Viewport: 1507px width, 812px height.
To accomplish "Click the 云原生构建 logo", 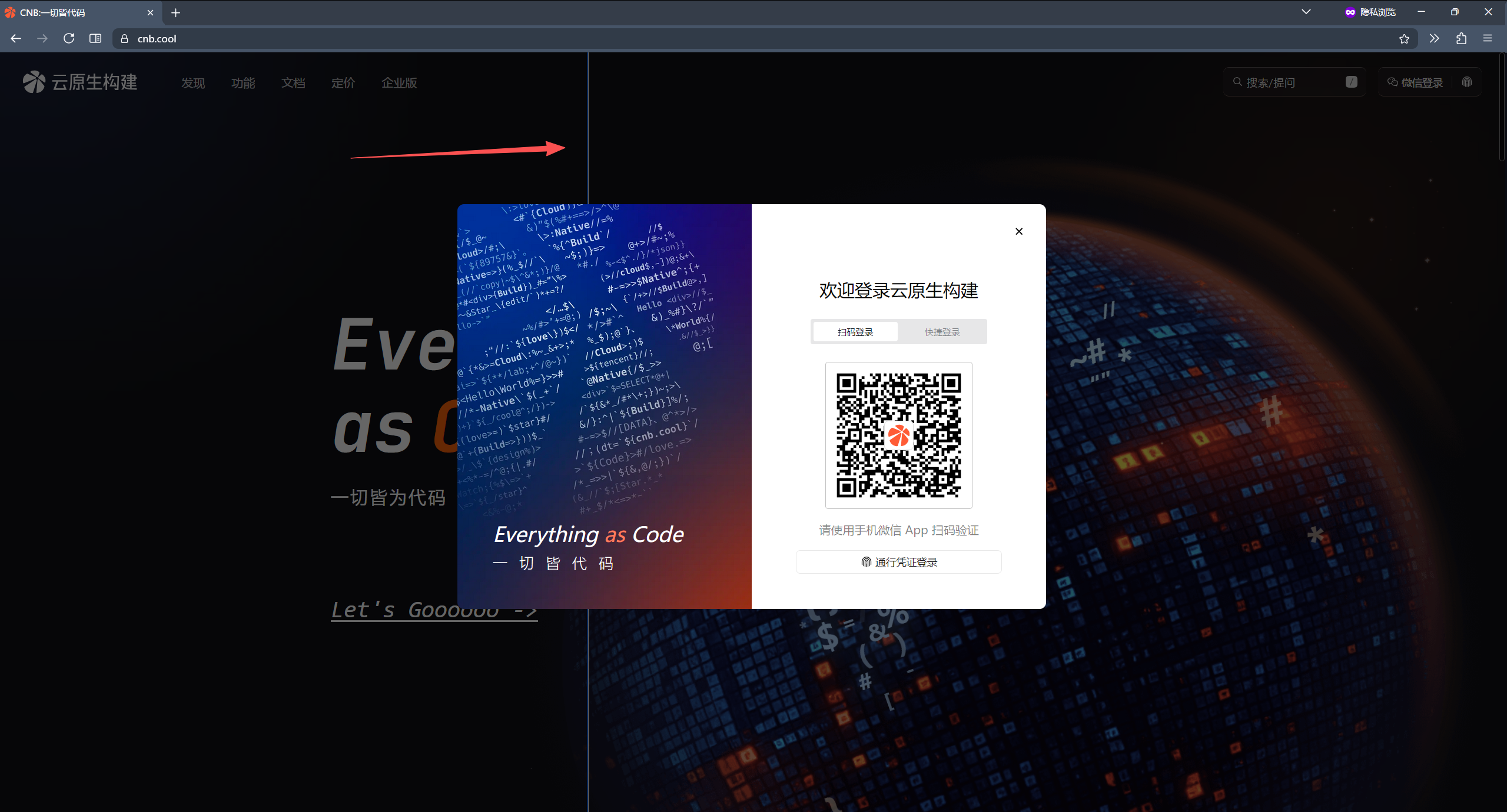I will [79, 82].
